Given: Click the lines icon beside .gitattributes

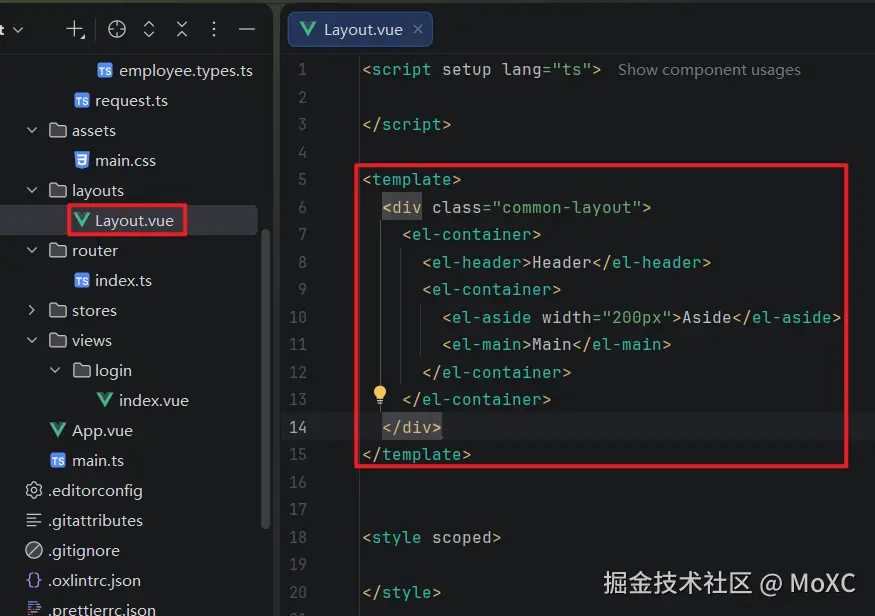Looking at the screenshot, I should pyautogui.click(x=34, y=520).
